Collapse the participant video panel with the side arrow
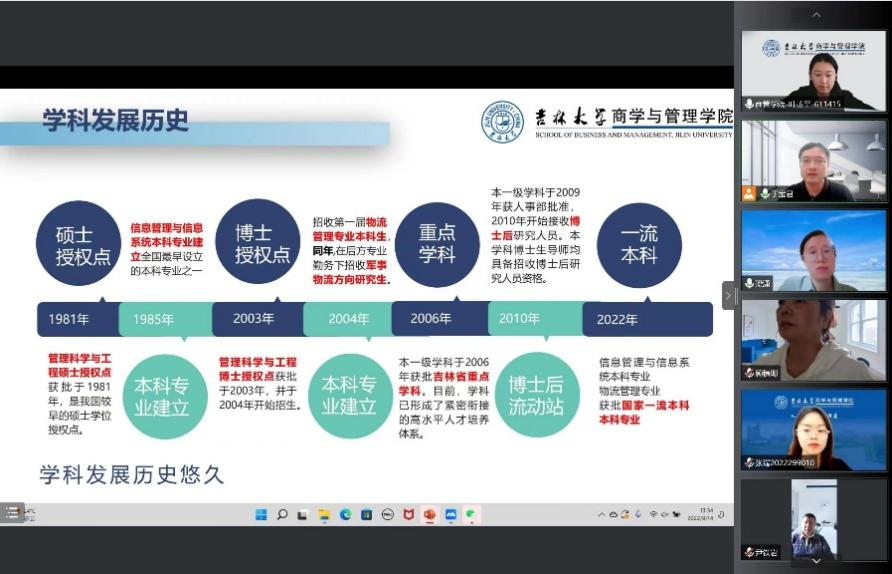Screen dimensions: 892x574 (729, 296)
